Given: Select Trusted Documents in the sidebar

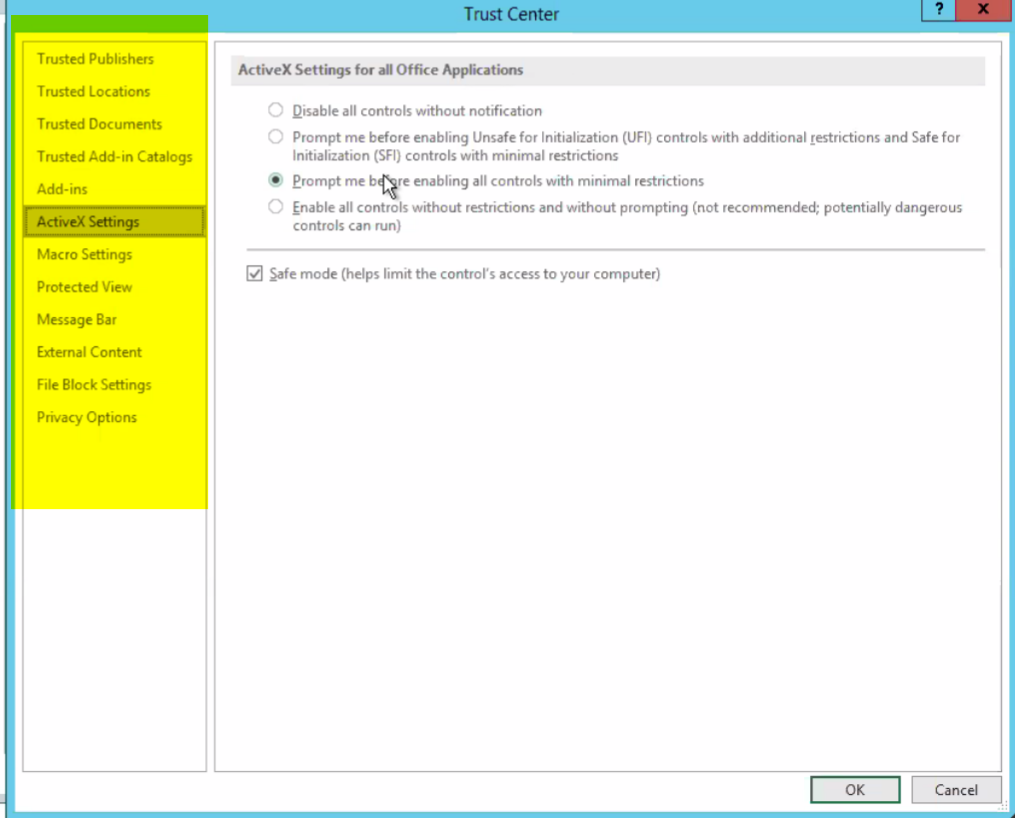Looking at the screenshot, I should pos(99,124).
